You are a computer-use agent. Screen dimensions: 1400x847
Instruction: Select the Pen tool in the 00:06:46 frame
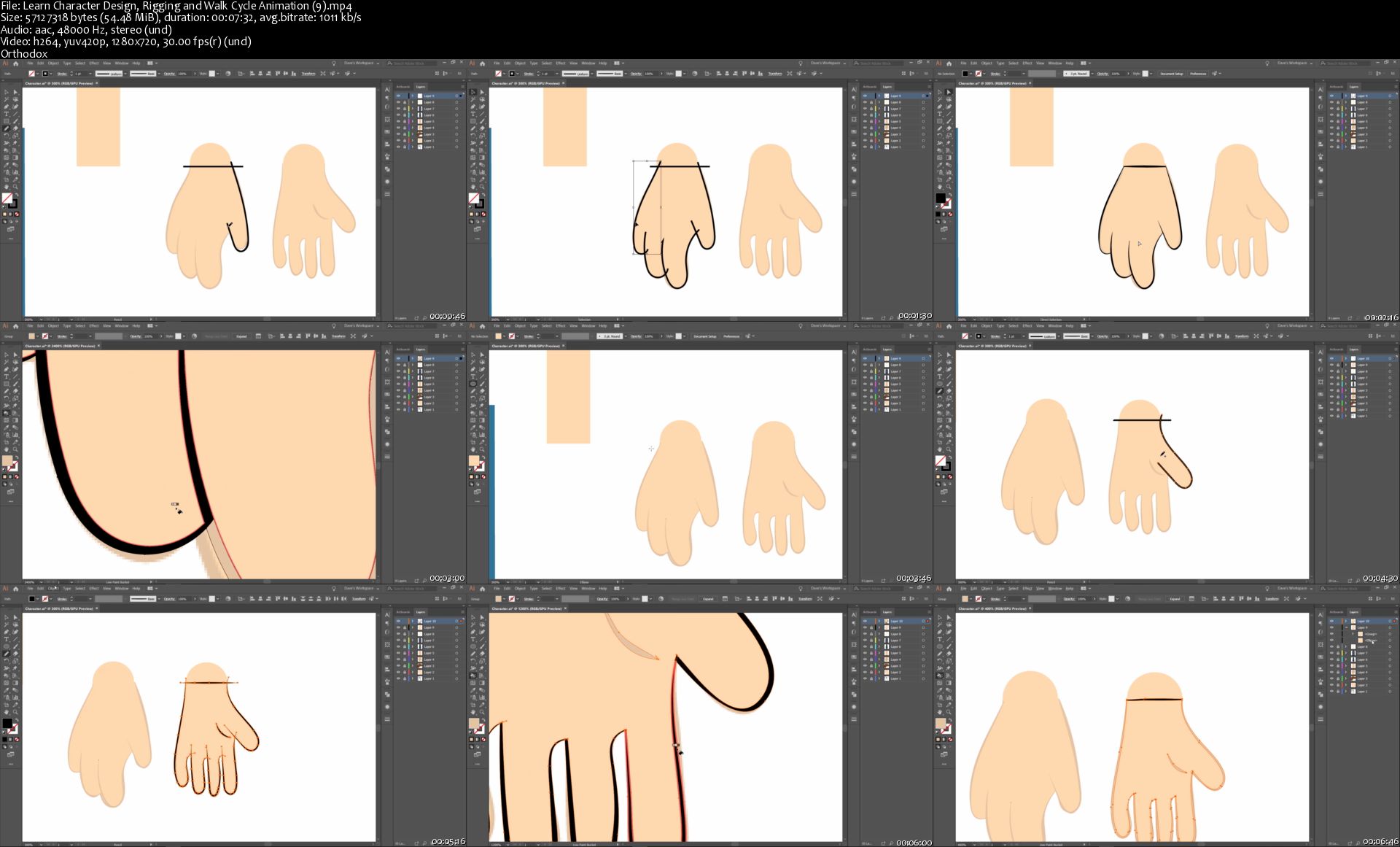pyautogui.click(x=939, y=632)
